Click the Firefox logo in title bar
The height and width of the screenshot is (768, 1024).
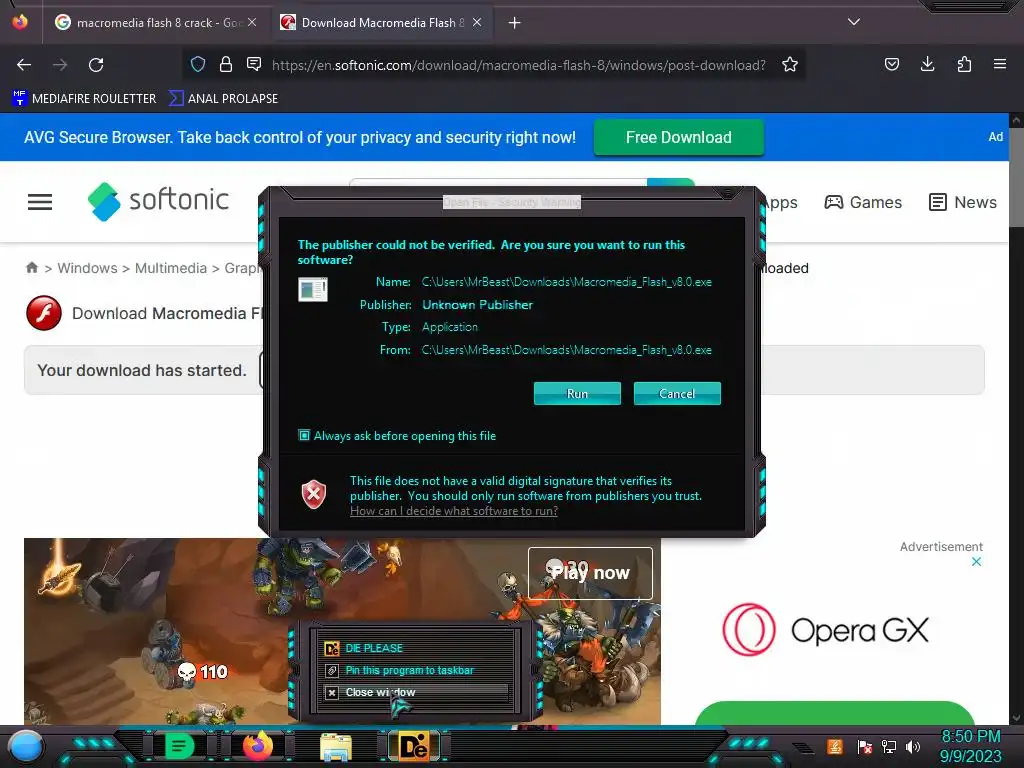20,22
